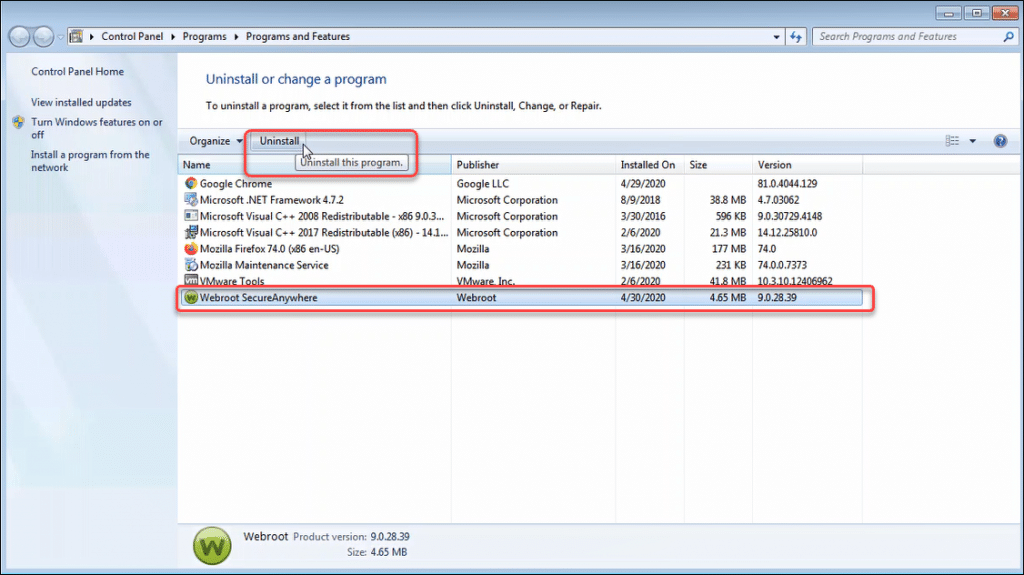The height and width of the screenshot is (575, 1024).
Task: Click the 4/30/2020 installed date cell
Action: tap(643, 297)
